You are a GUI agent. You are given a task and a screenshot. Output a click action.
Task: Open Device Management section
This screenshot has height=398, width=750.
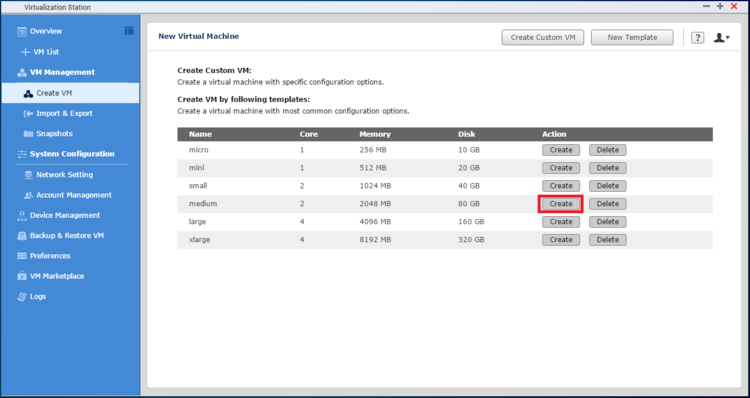[65, 215]
